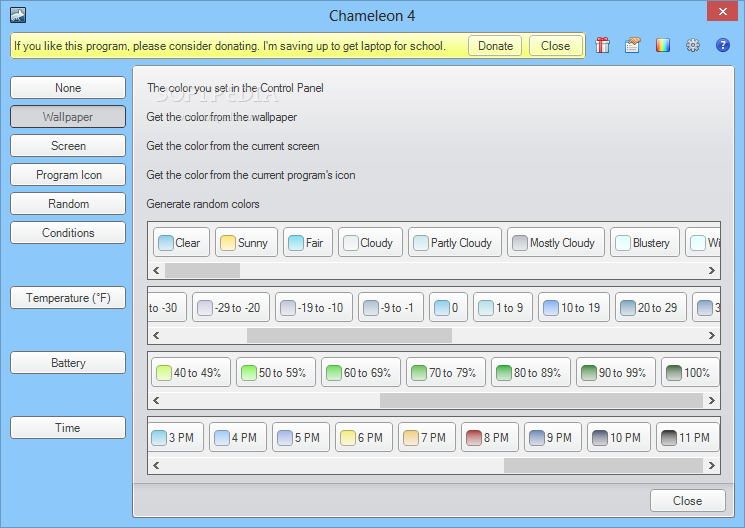Click the Battery button
The image size is (745, 528).
coord(68,363)
